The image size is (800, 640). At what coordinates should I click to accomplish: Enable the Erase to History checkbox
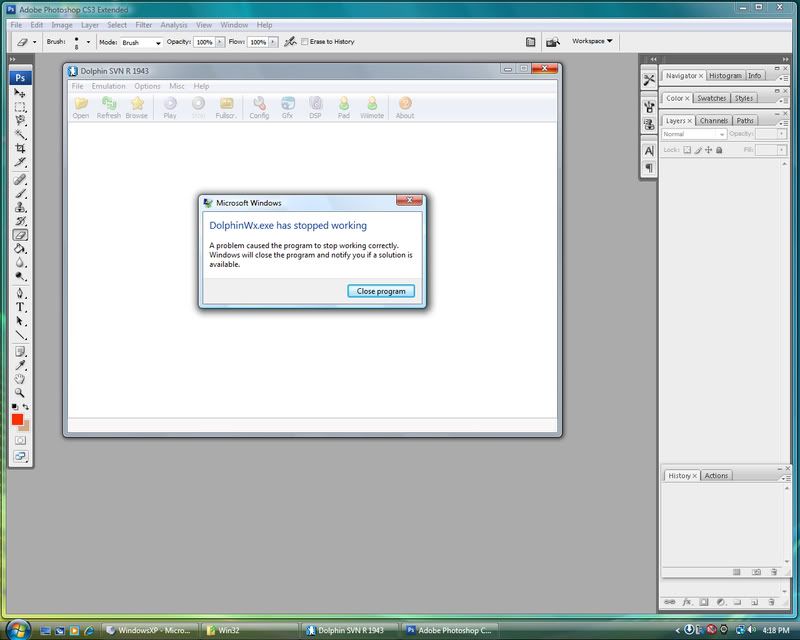(305, 42)
